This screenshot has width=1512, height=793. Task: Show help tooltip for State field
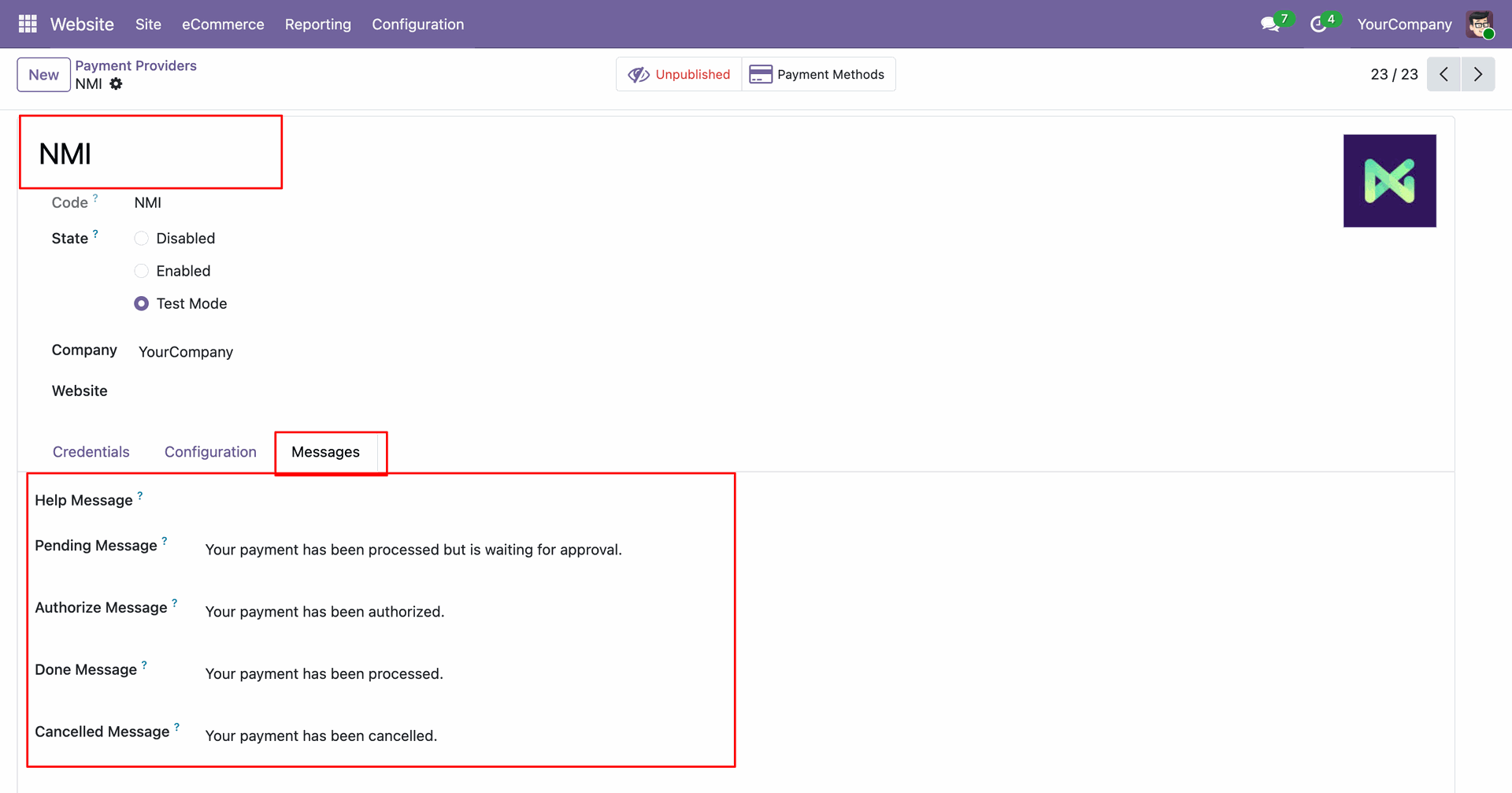pyautogui.click(x=95, y=234)
